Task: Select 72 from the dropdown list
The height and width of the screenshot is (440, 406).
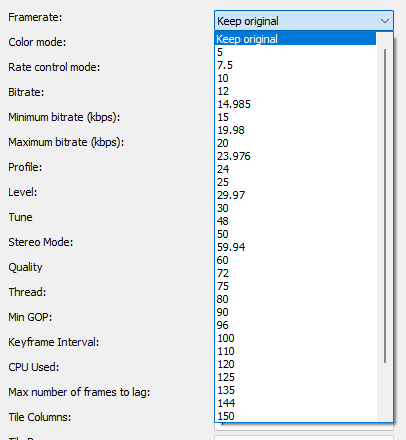Action: point(295,273)
